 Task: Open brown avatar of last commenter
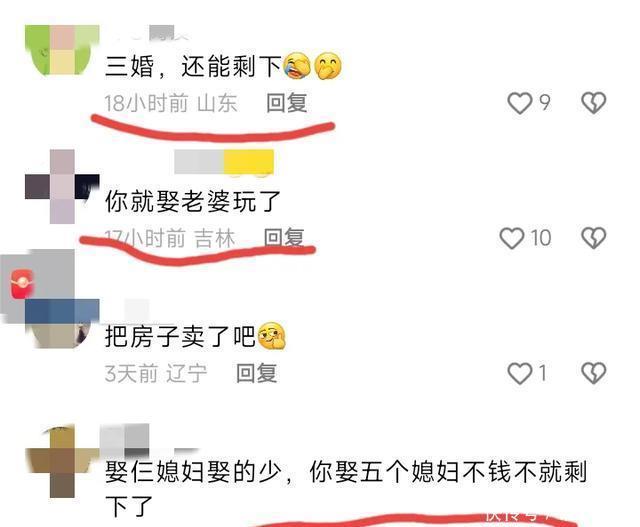pos(62,461)
